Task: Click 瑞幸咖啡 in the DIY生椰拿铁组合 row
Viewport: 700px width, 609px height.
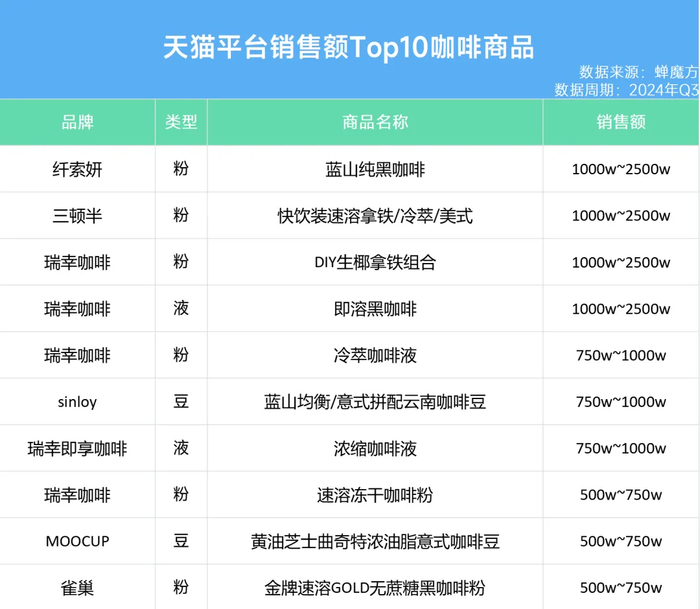Action: [x=78, y=263]
